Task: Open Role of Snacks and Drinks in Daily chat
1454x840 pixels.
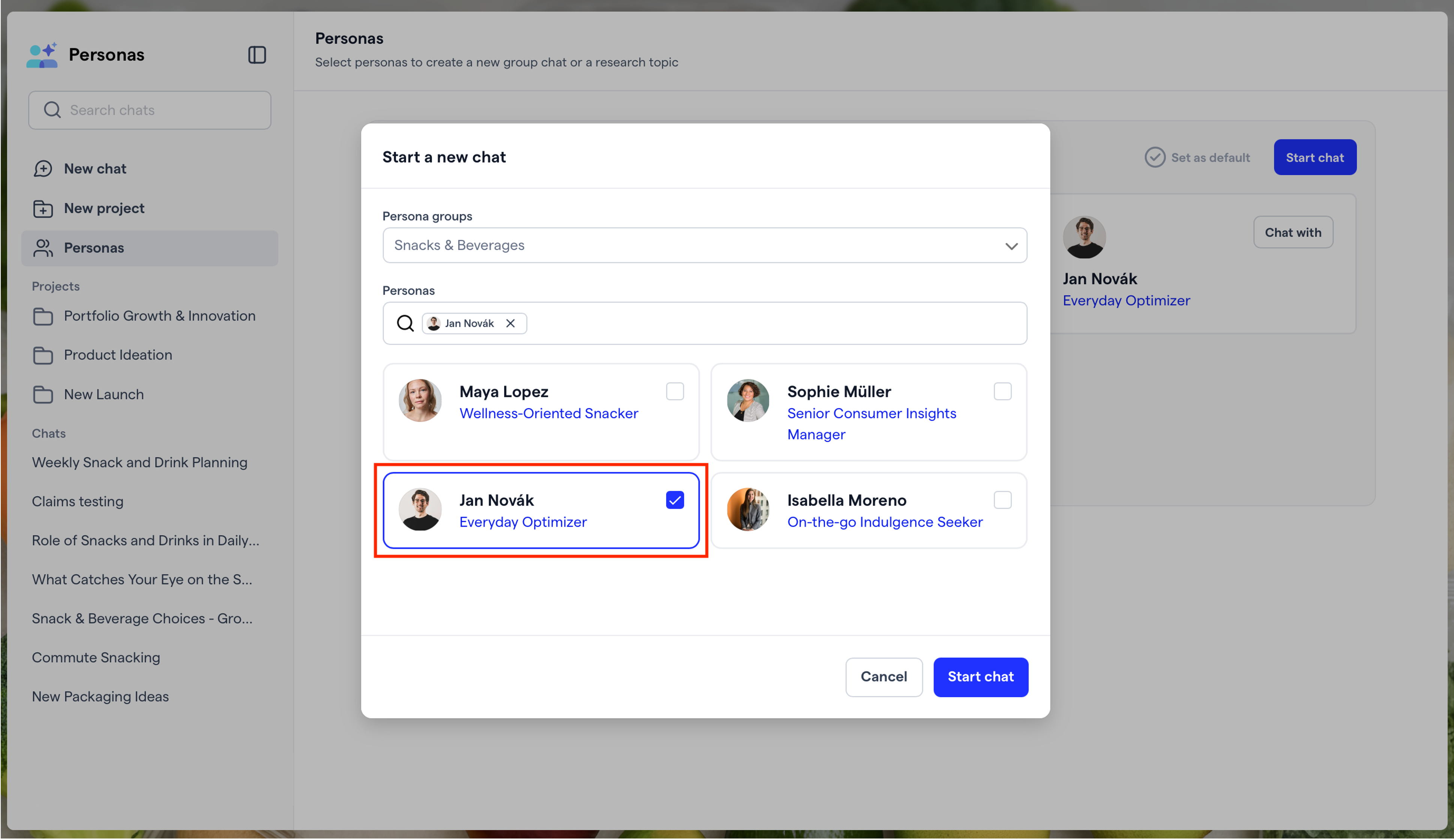Action: pyautogui.click(x=146, y=540)
